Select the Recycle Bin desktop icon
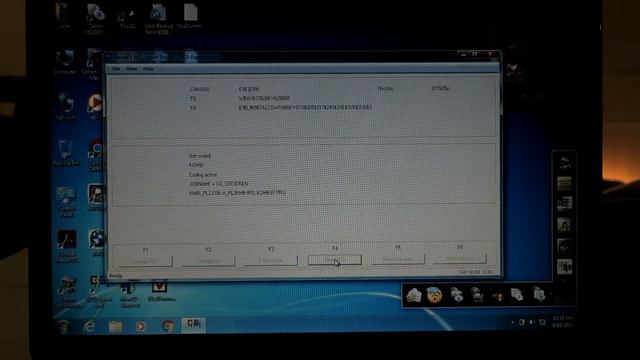Screen dimensions: 640x360 tap(66, 153)
